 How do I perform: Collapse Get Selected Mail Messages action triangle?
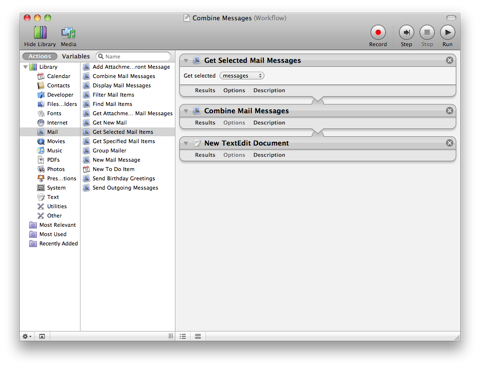click(186, 61)
